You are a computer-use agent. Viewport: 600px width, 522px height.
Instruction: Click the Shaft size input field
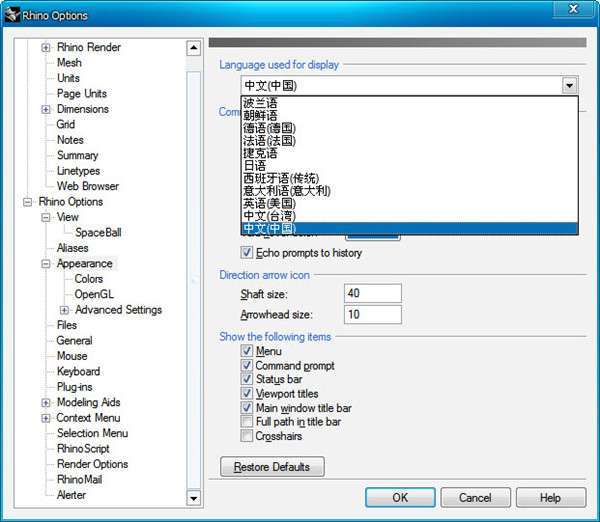373,294
